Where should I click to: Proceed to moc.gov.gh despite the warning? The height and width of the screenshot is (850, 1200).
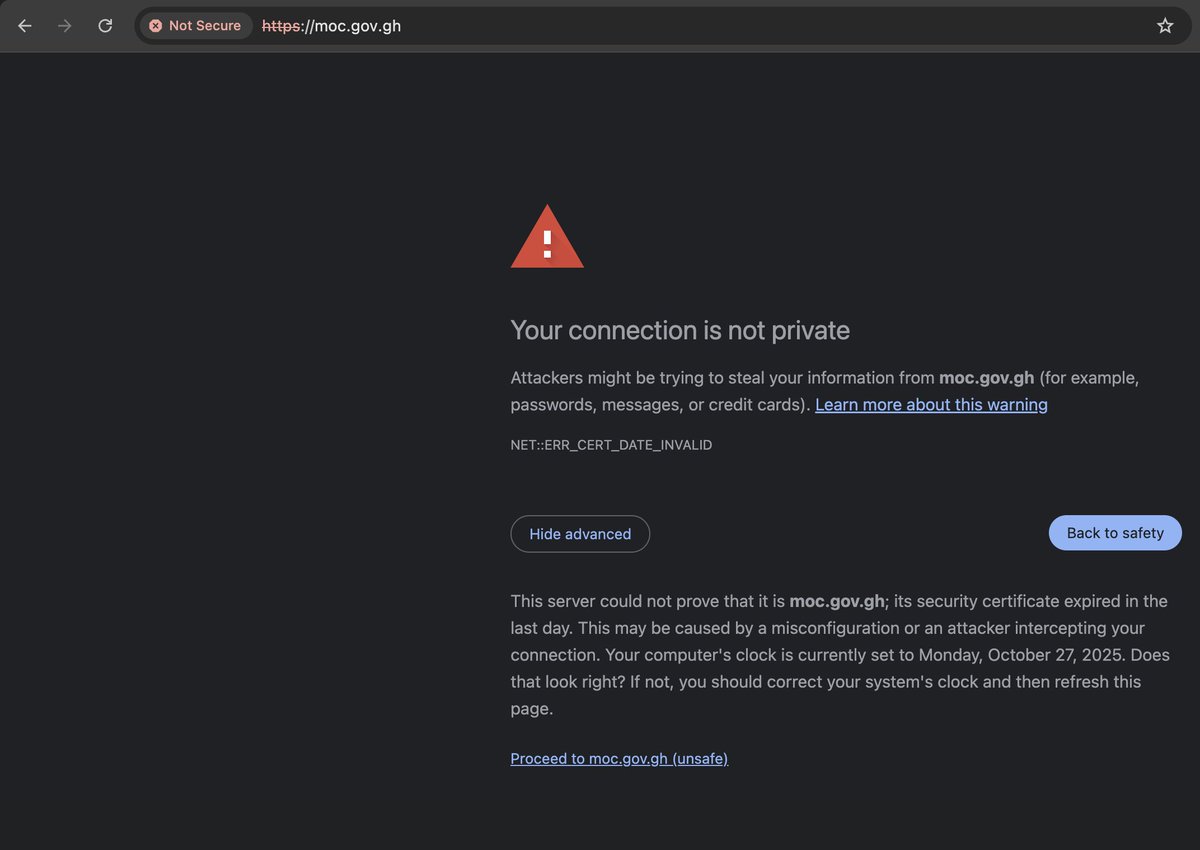pyautogui.click(x=619, y=758)
